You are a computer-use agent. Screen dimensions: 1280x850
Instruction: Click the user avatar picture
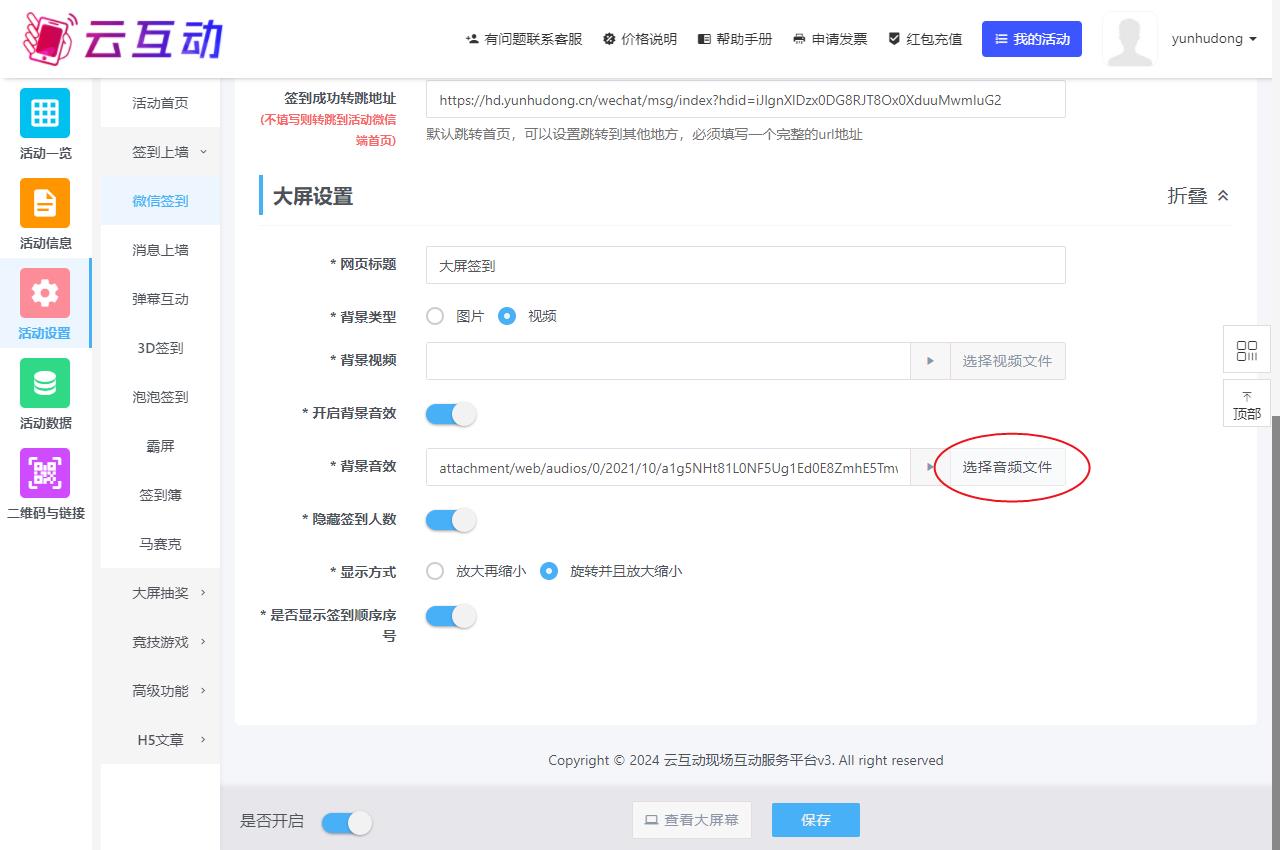[x=1130, y=39]
